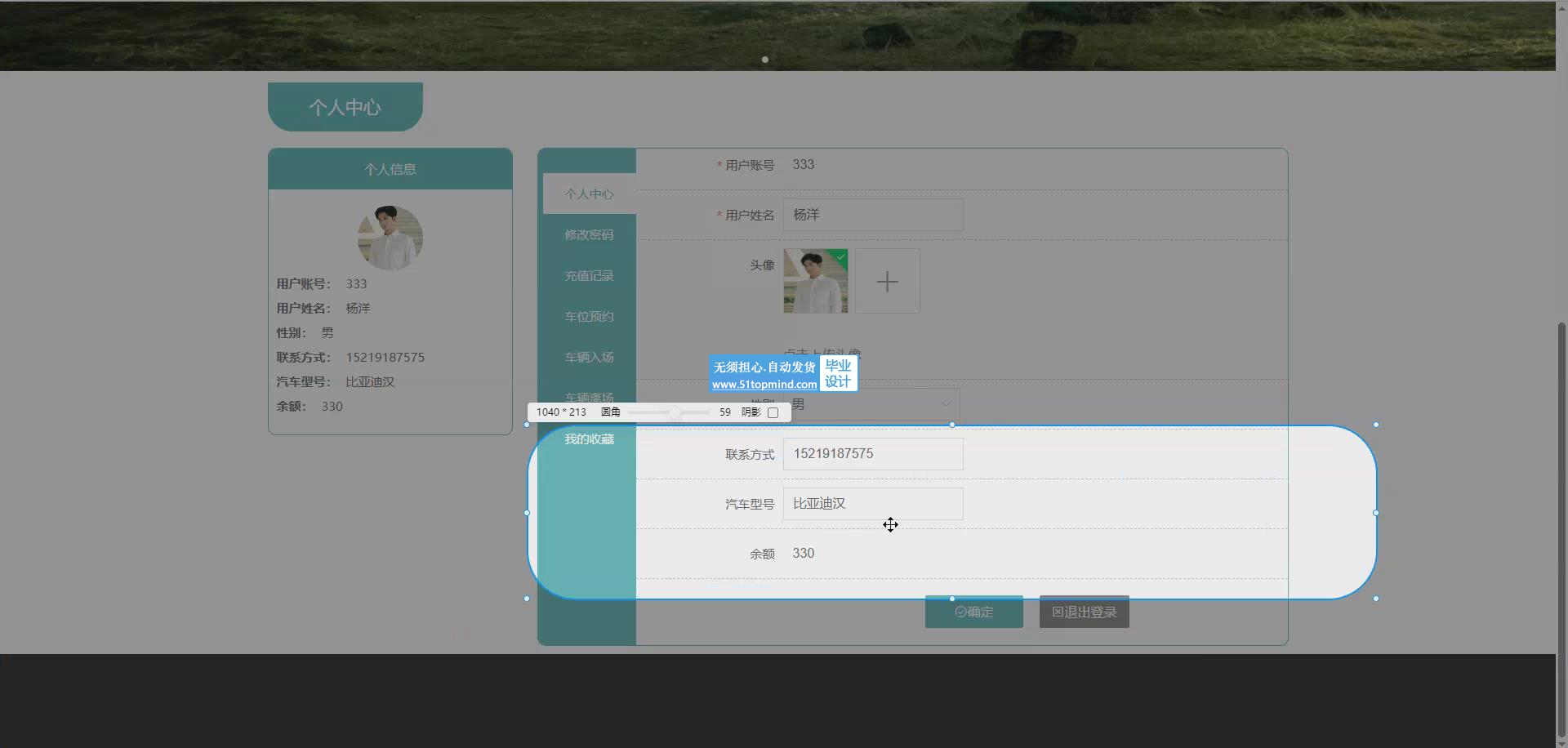The image size is (1568, 748).
Task: Click the bottom-left selection resize handle
Action: tap(527, 599)
